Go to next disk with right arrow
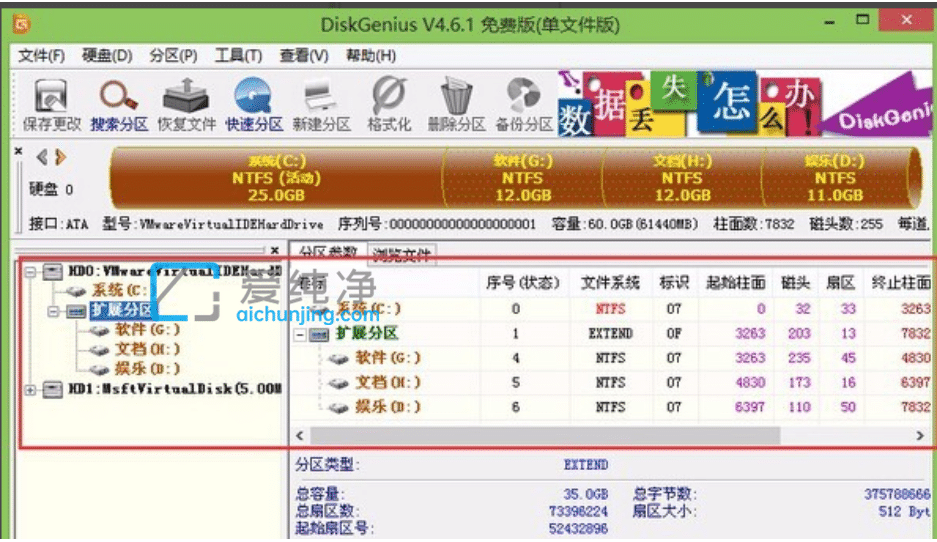Viewport: 937px width, 542px height. click(x=60, y=158)
